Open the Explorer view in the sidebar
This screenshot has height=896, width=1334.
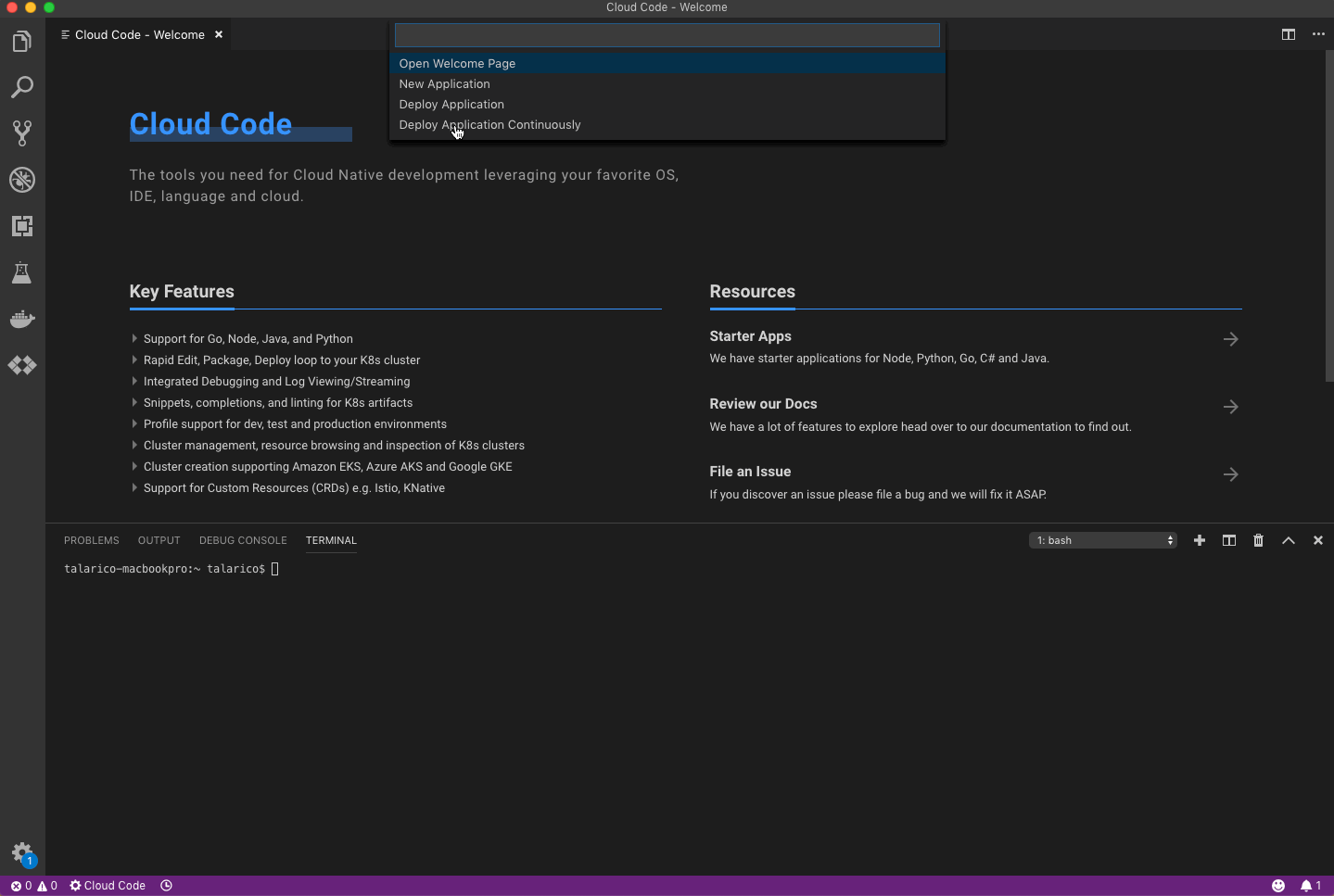point(21,41)
